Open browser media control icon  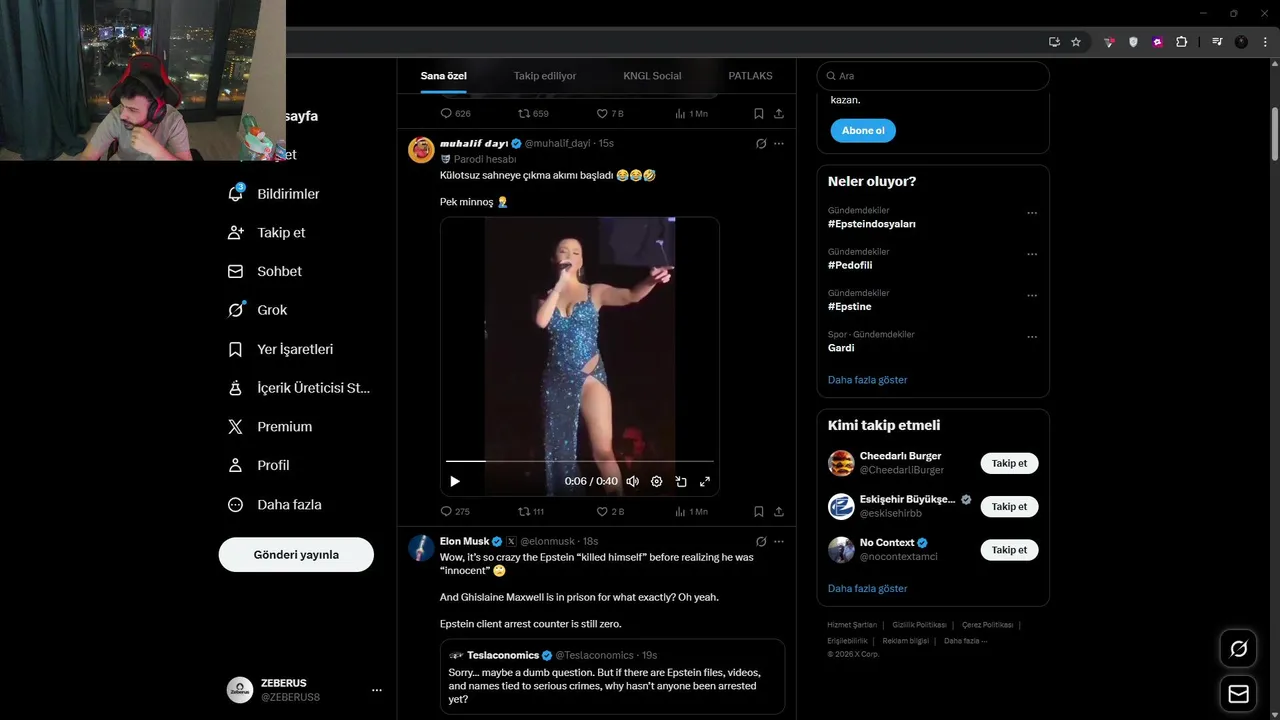pos(1217,42)
